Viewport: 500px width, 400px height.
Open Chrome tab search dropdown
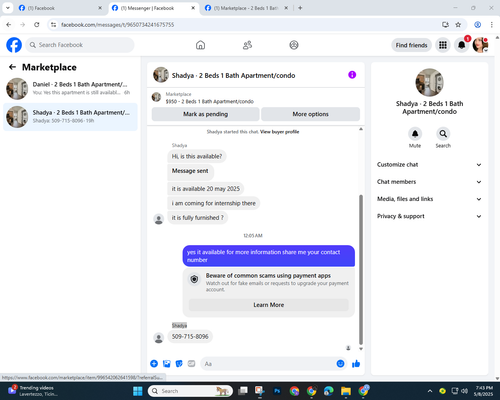pyautogui.click(x=7, y=8)
